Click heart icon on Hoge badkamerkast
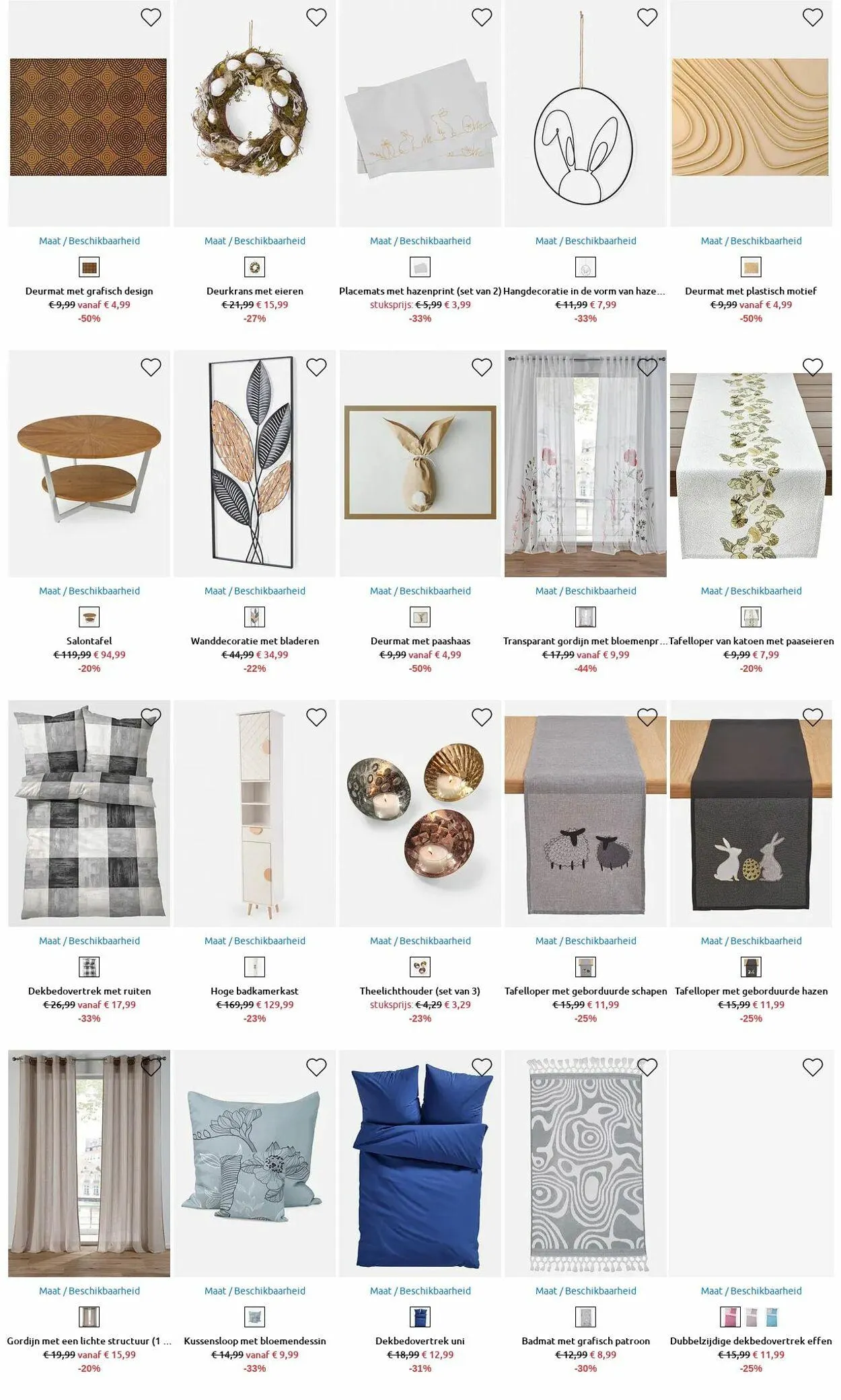 coord(316,717)
